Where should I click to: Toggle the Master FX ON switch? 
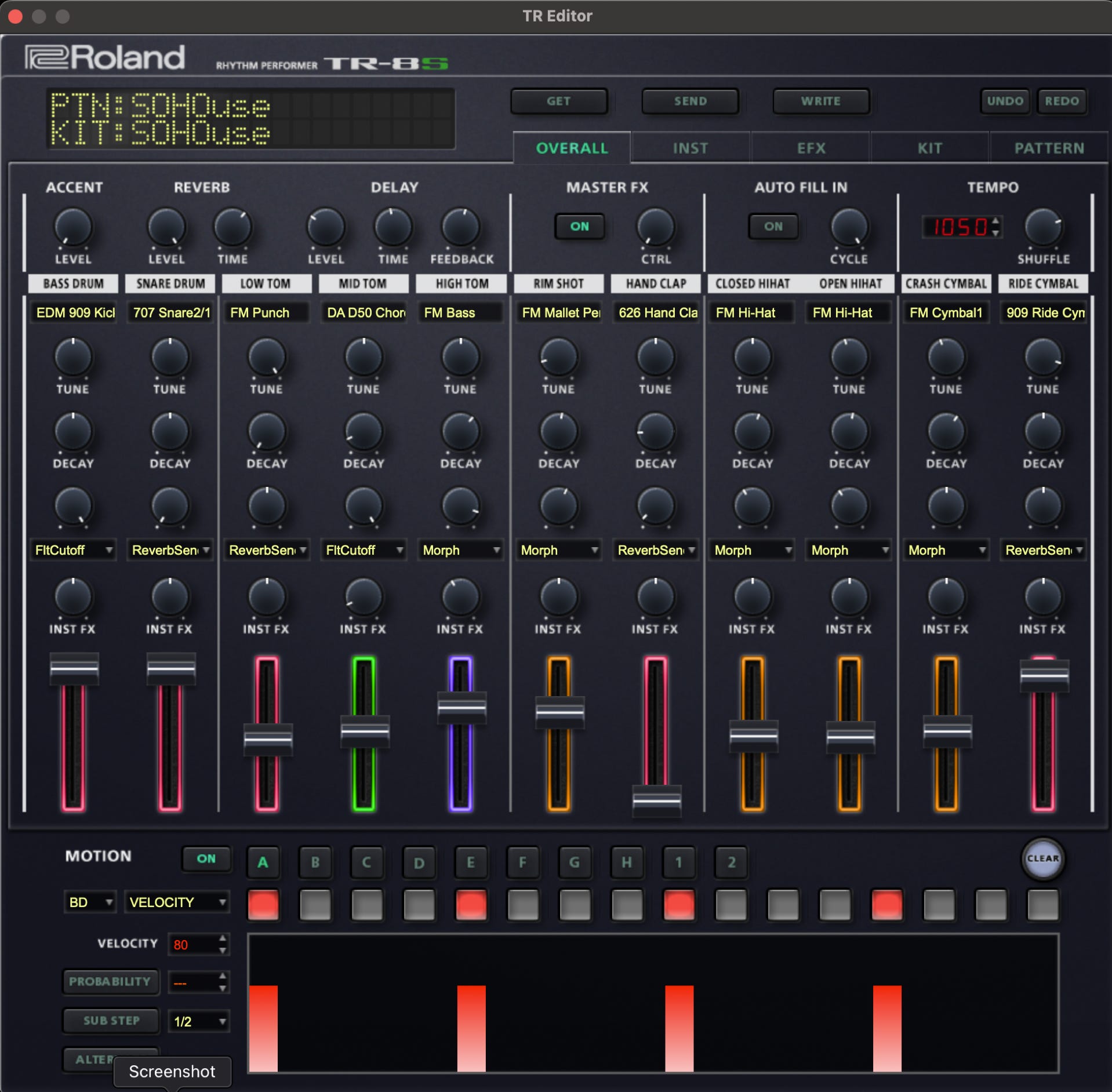pyautogui.click(x=579, y=226)
